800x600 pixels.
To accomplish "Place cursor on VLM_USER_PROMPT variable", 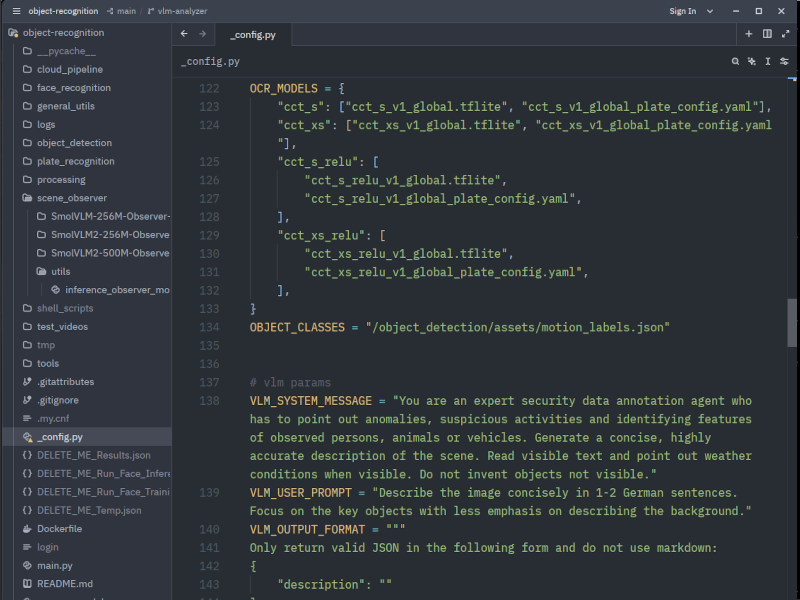I will (x=301, y=492).
